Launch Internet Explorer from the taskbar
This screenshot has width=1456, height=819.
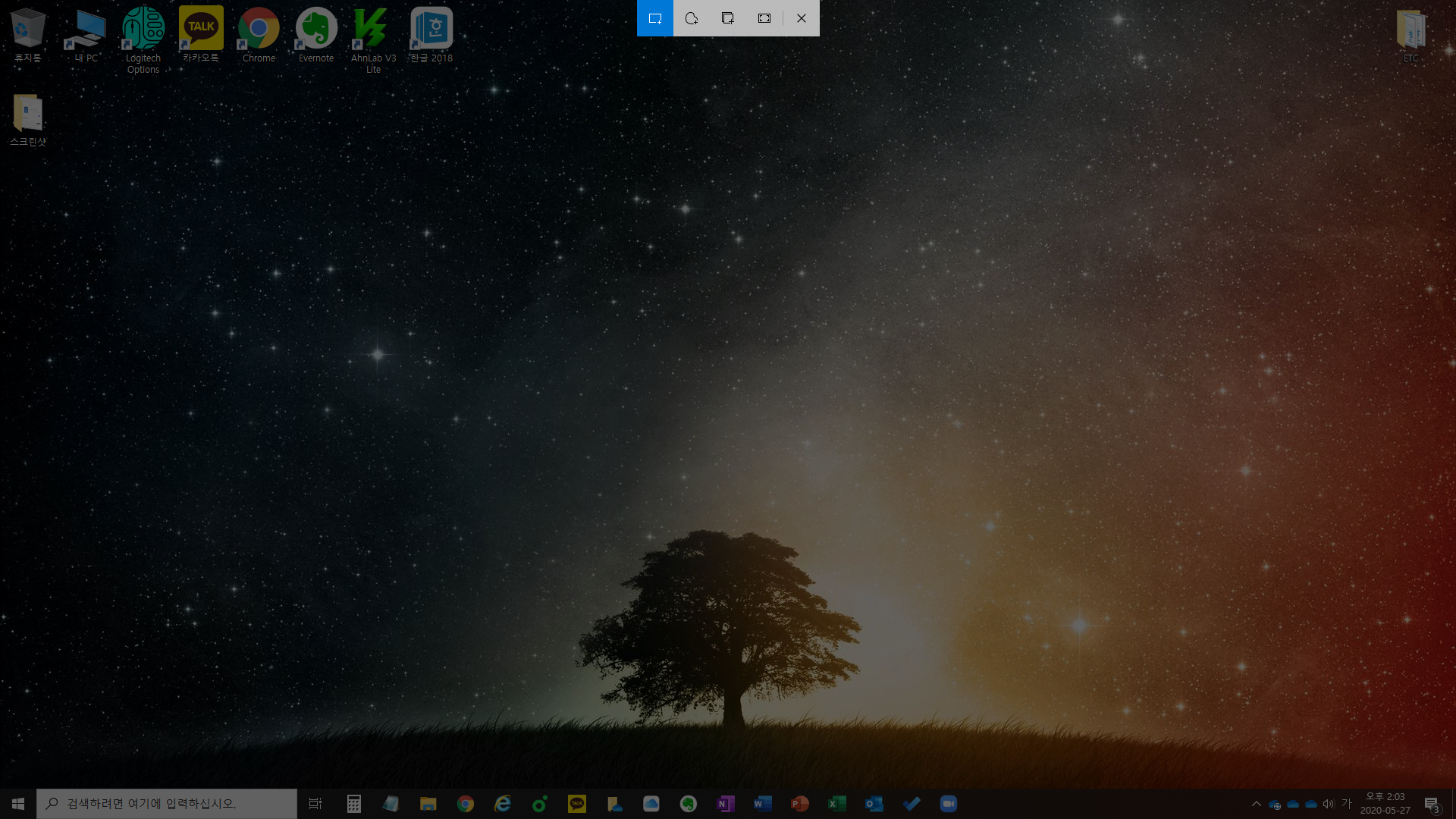tap(502, 804)
